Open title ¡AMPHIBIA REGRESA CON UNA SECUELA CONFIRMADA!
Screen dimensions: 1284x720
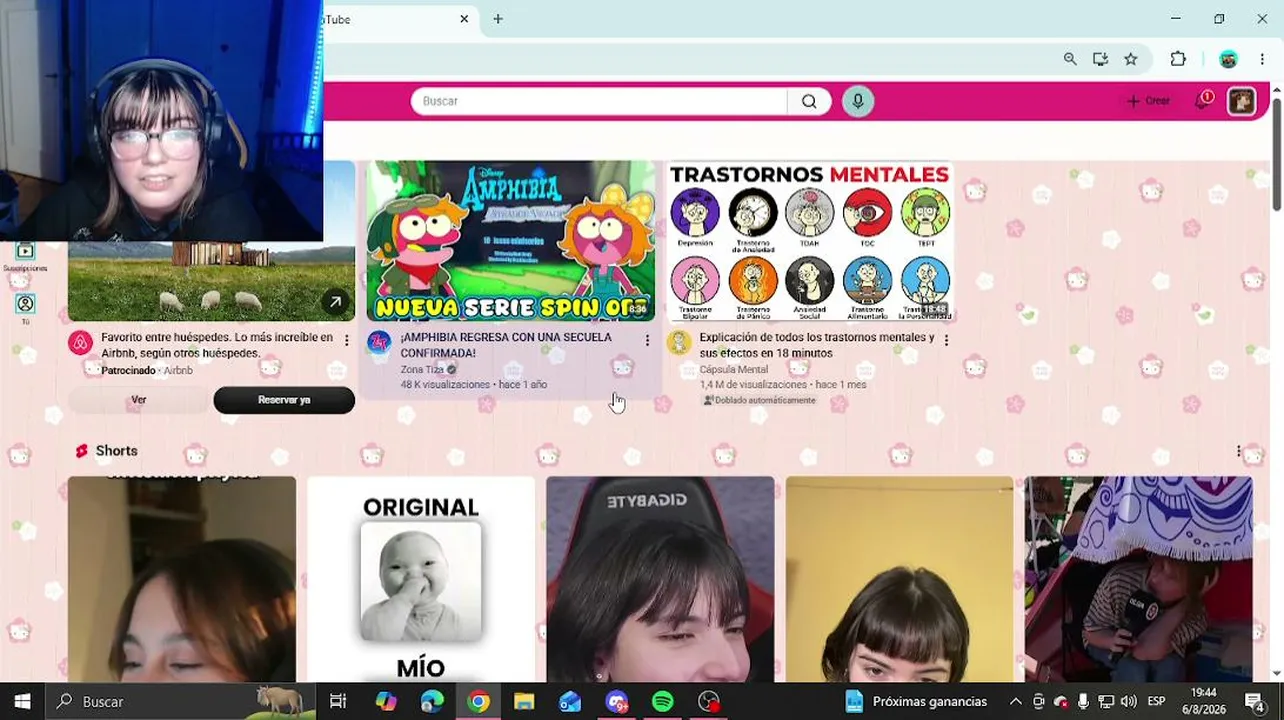point(506,345)
